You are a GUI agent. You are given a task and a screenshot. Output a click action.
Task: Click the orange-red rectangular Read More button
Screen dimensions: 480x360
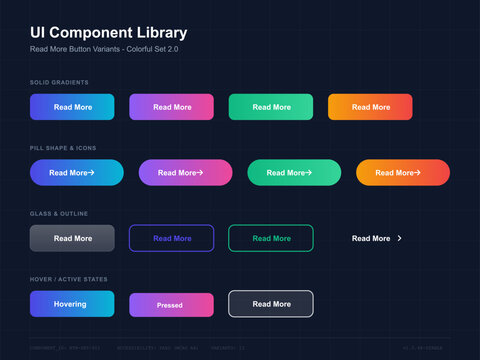pyautogui.click(x=370, y=107)
